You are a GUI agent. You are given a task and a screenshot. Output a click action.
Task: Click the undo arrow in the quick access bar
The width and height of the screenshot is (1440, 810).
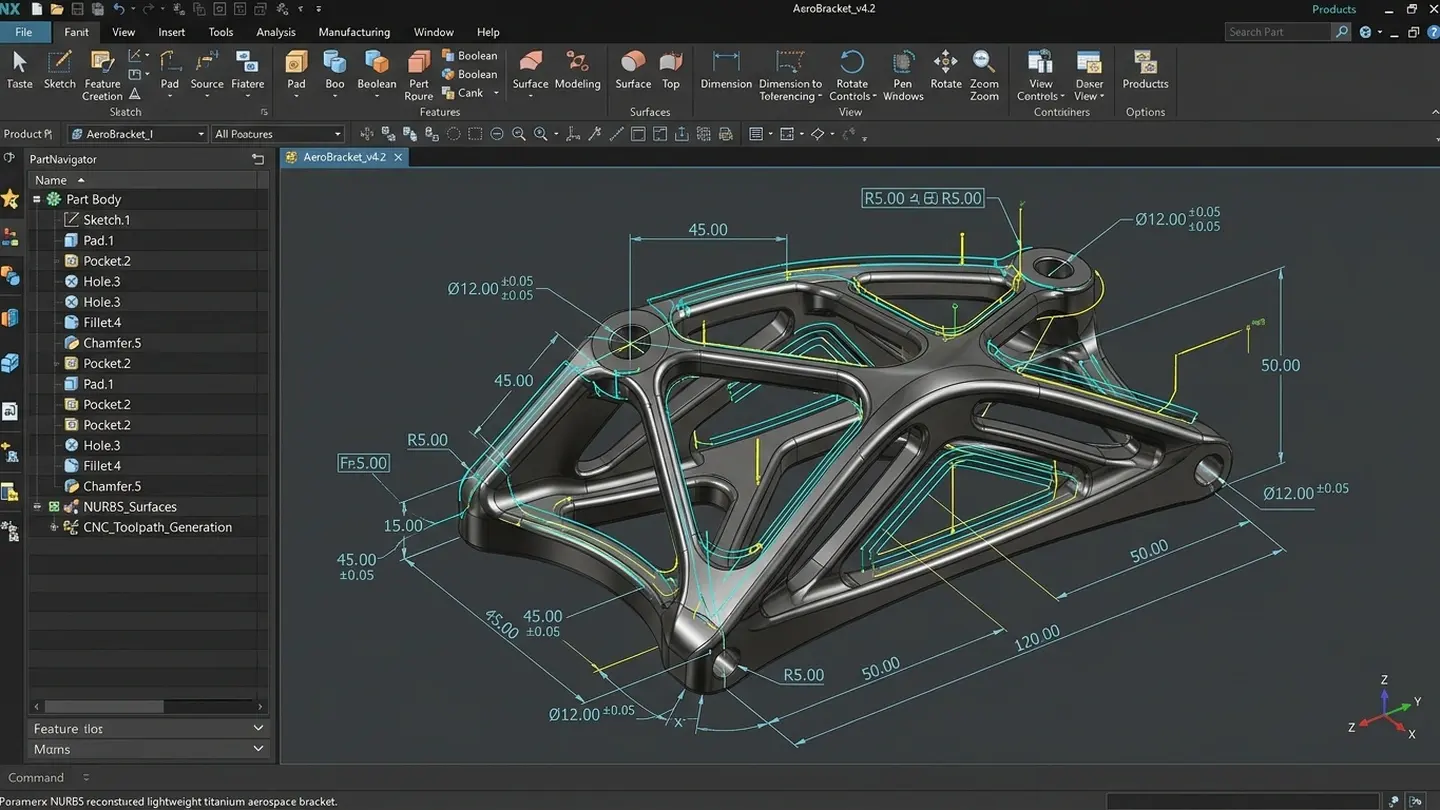119,9
